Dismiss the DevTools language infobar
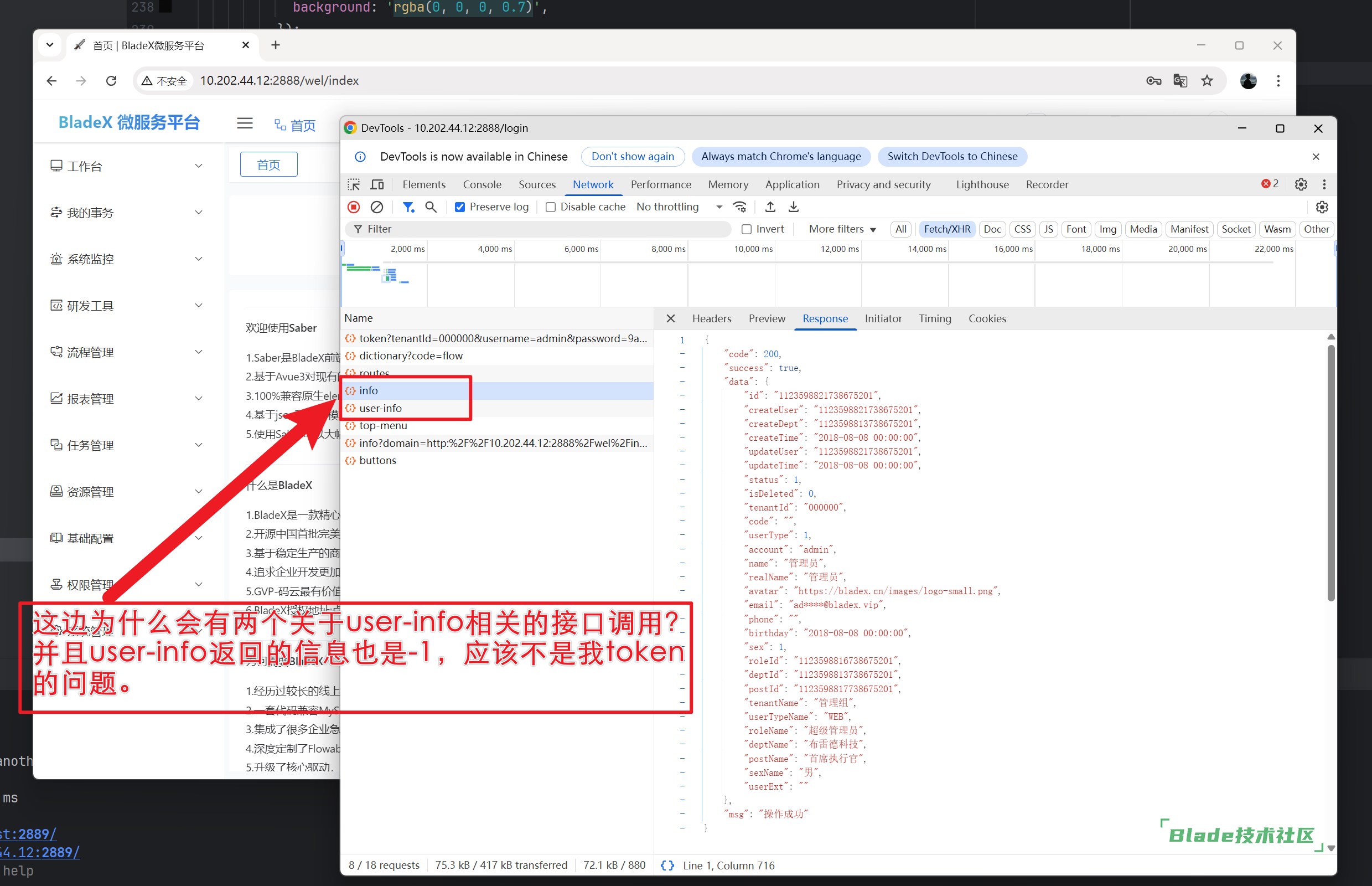Screen dimensions: 1372x886 (x=1316, y=157)
